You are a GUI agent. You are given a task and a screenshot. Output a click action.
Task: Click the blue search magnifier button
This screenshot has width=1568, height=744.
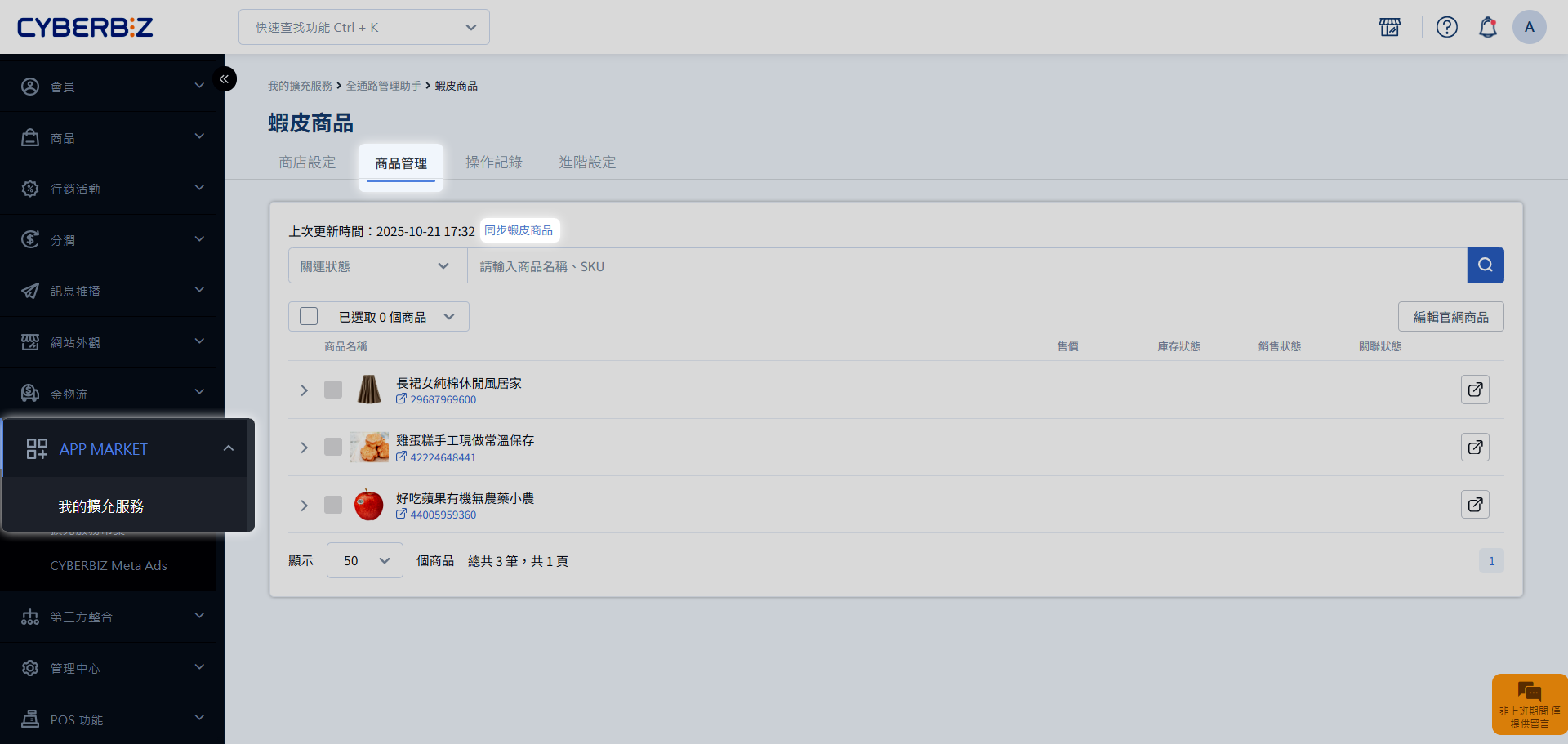pos(1485,265)
